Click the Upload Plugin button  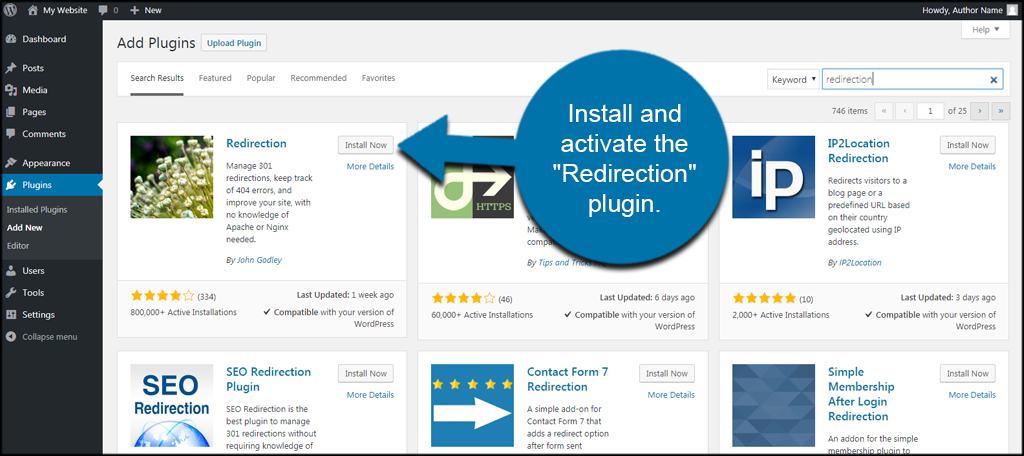pyautogui.click(x=234, y=43)
